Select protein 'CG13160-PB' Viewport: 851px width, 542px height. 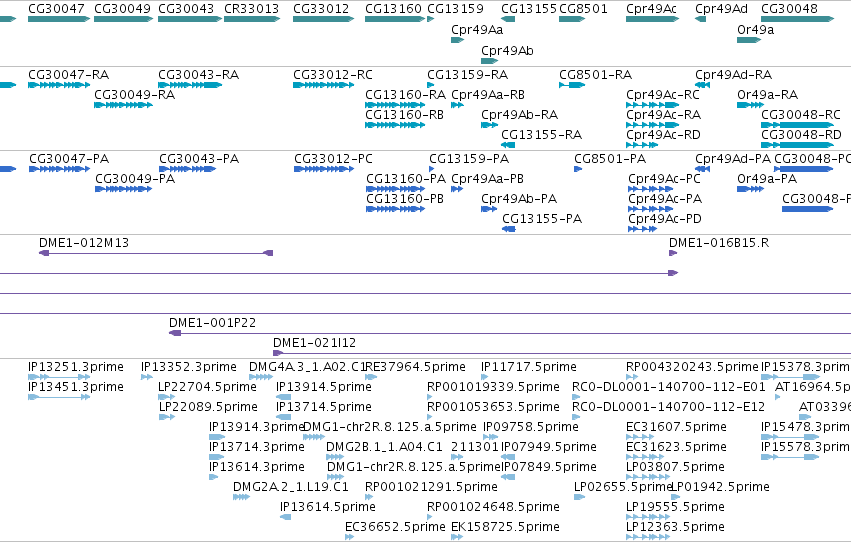[x=405, y=199]
